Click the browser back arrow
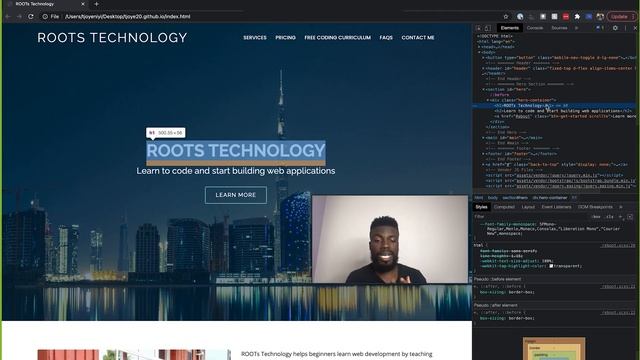 (8, 17)
